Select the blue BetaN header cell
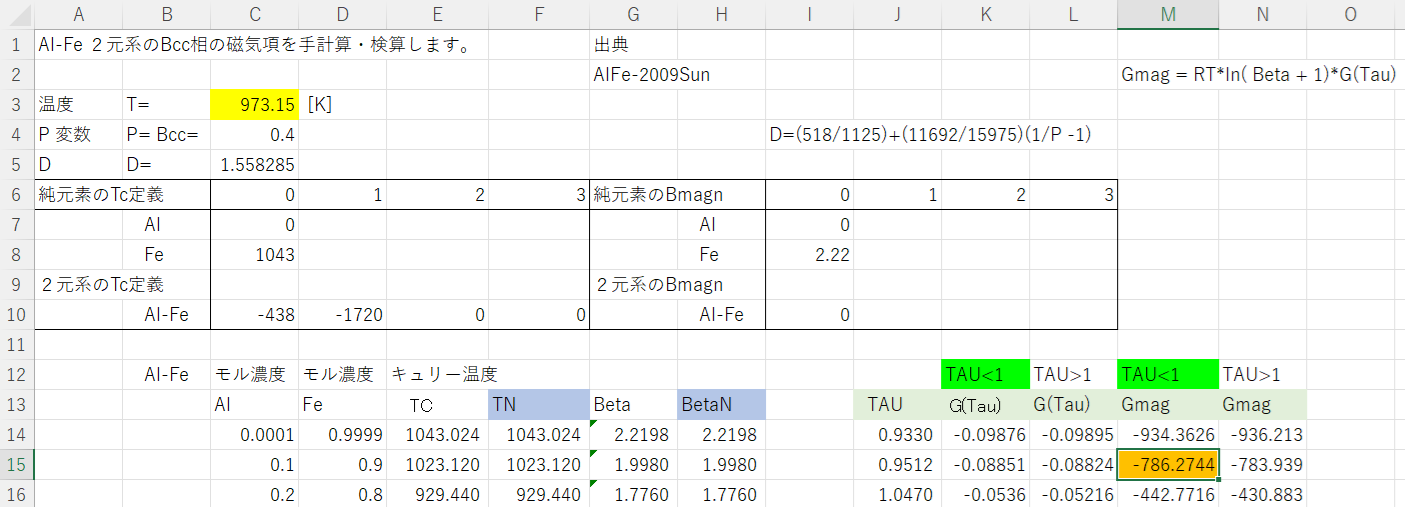Screen dimensions: 1405x507 (721, 405)
